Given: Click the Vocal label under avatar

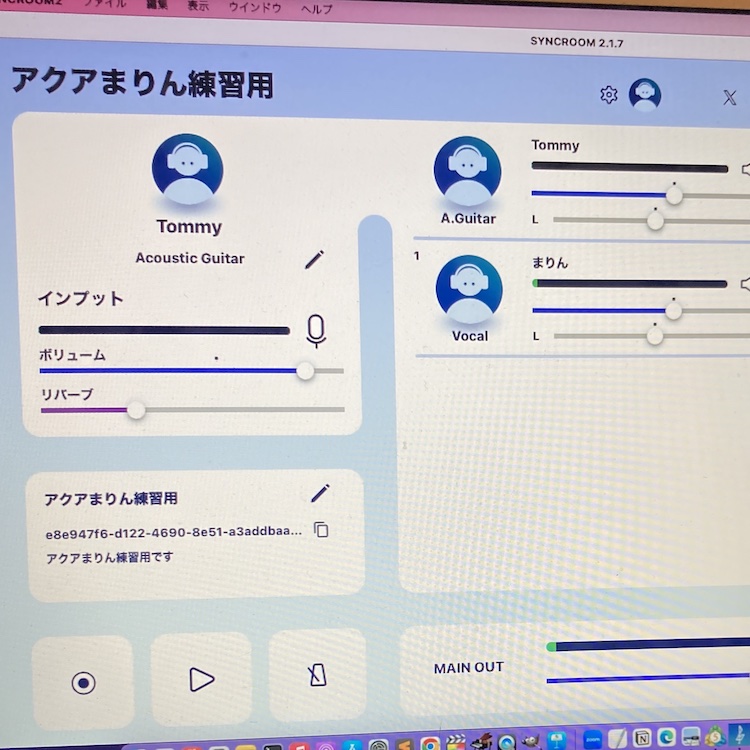Looking at the screenshot, I should pyautogui.click(x=470, y=336).
